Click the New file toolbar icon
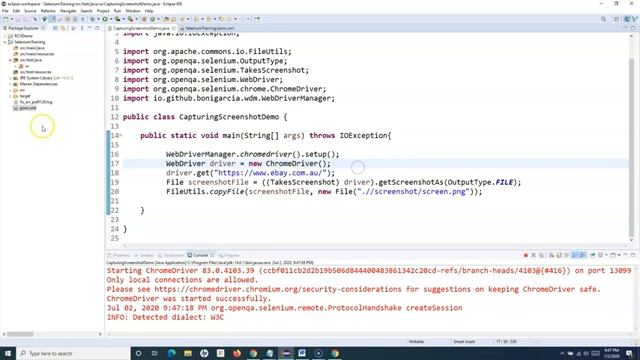The width and height of the screenshot is (640, 360). [5, 19]
